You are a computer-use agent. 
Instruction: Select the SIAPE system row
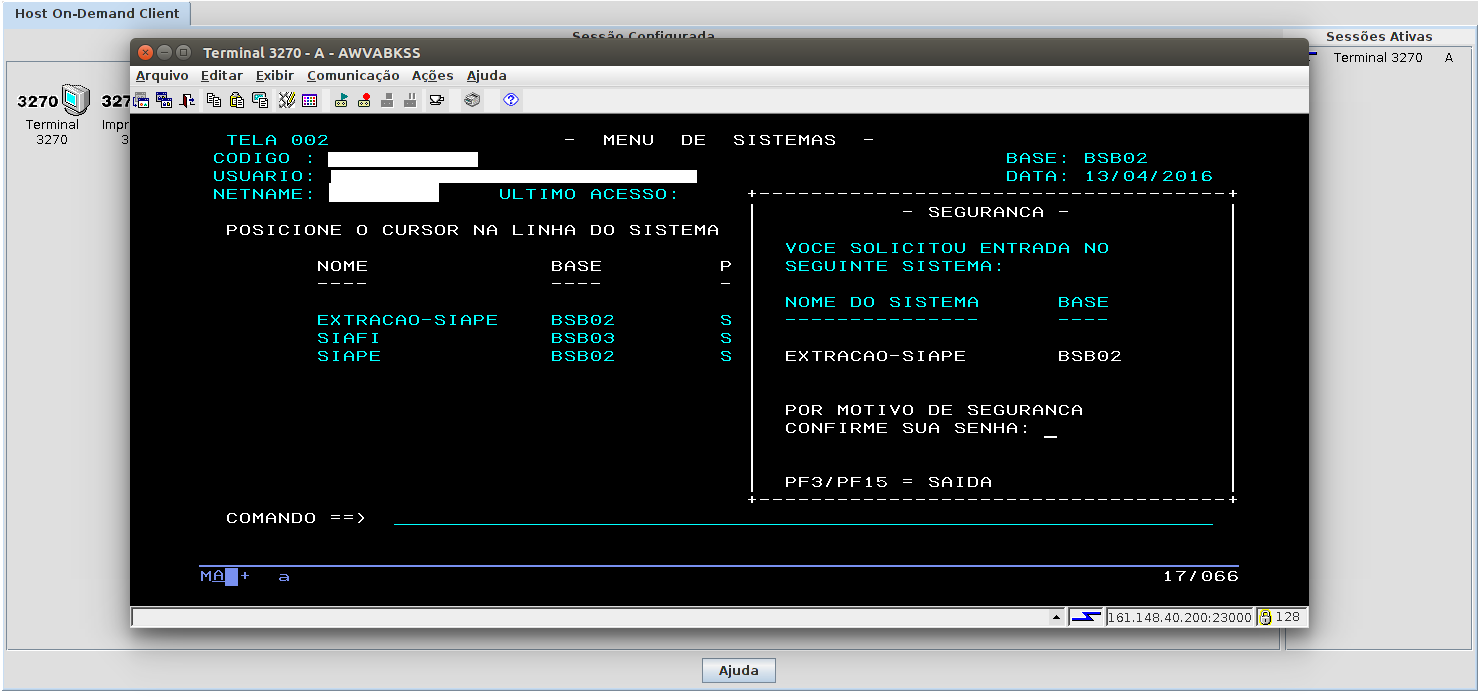tap(524, 356)
